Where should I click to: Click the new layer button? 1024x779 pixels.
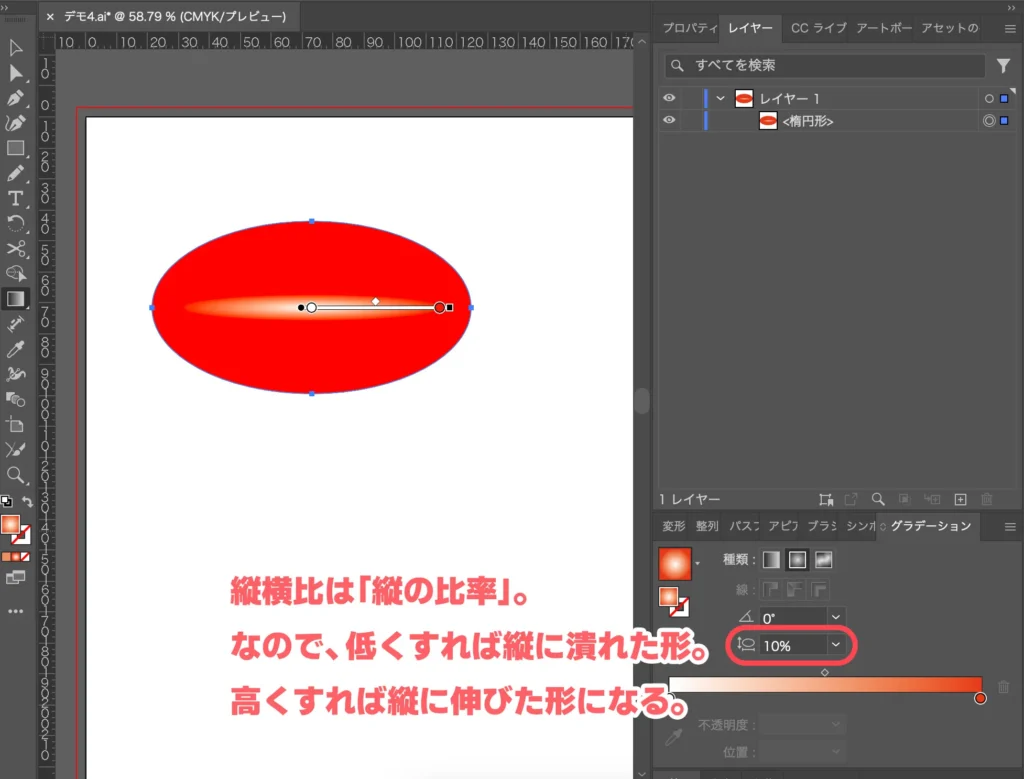[x=960, y=500]
